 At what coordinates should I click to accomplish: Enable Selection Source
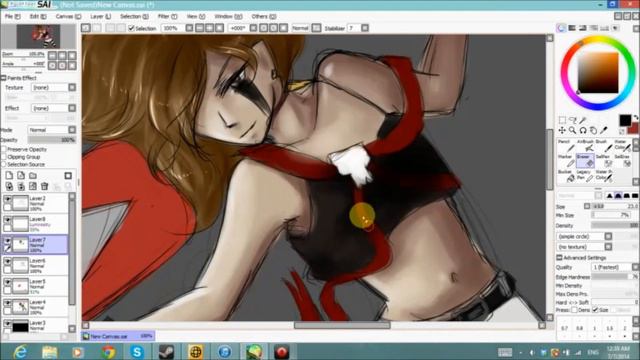pyautogui.click(x=4, y=164)
